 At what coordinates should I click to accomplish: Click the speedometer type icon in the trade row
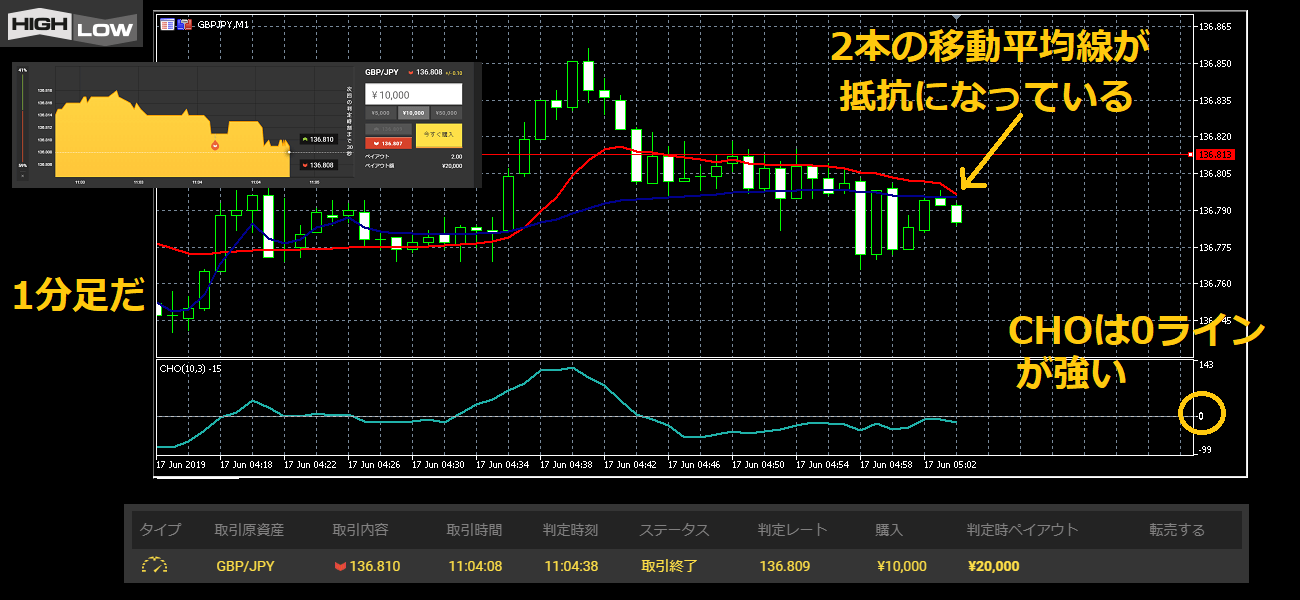[154, 566]
